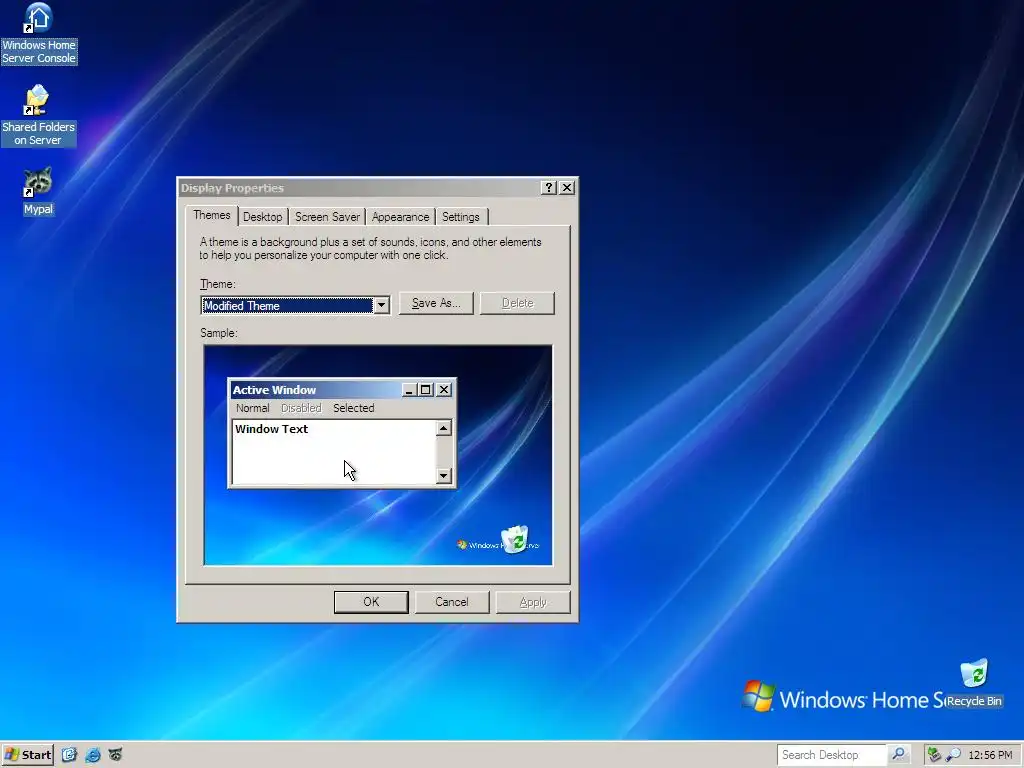The width and height of the screenshot is (1024, 768).
Task: Click the desktop search magnifier button
Action: click(899, 755)
